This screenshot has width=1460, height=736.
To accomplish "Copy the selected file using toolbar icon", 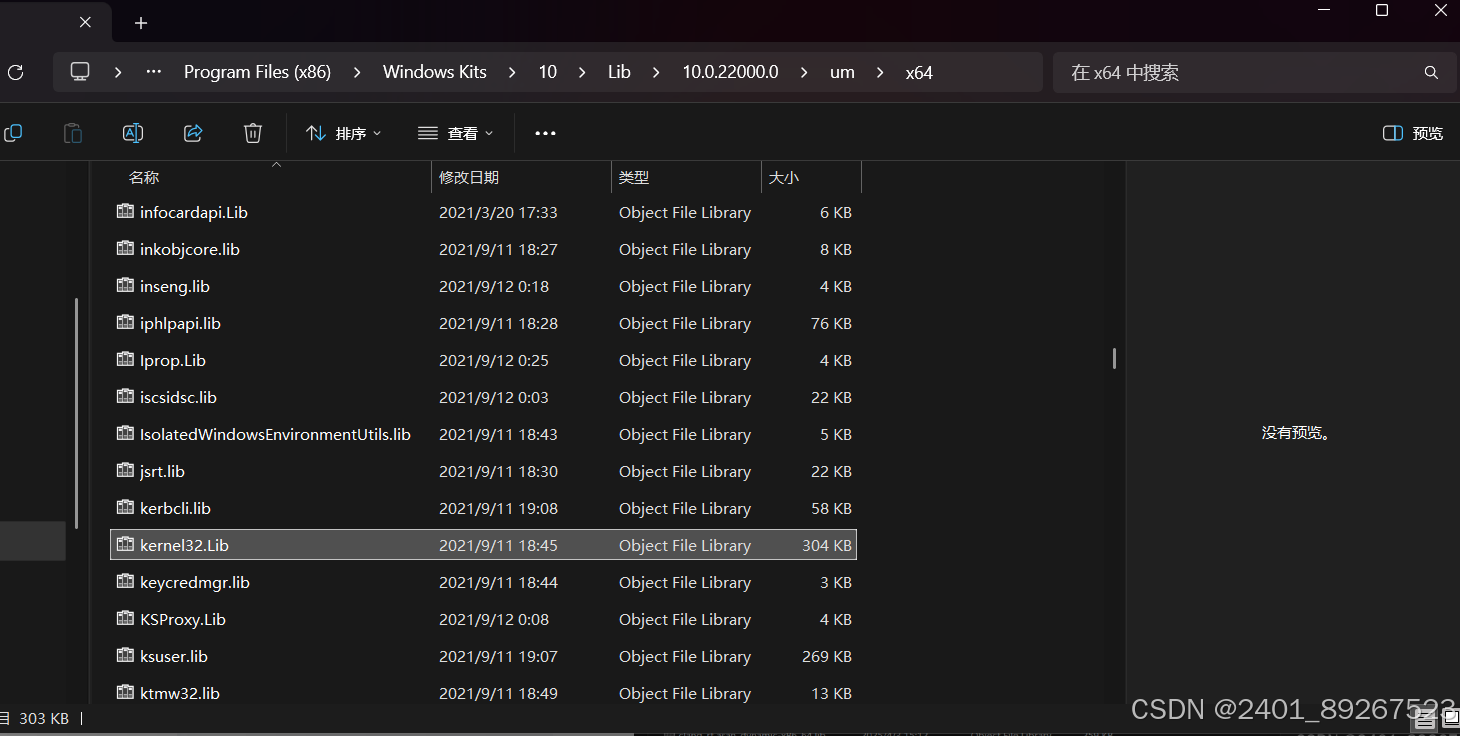I will pos(13,133).
